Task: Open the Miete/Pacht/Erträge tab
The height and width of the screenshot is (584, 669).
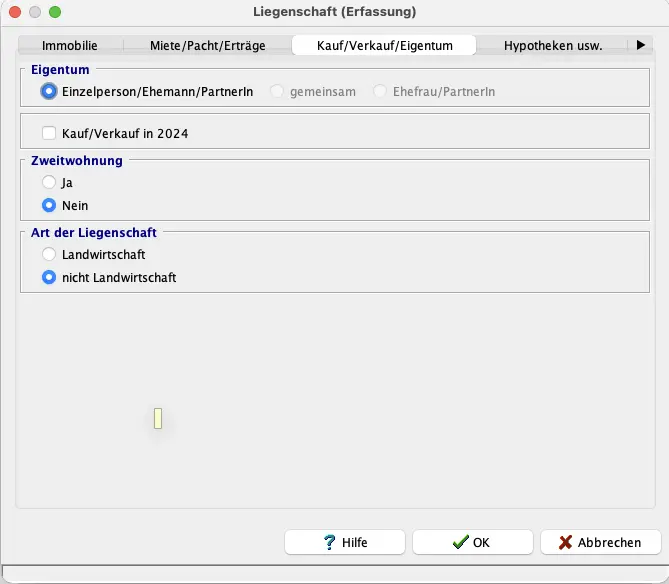Action: [207, 46]
